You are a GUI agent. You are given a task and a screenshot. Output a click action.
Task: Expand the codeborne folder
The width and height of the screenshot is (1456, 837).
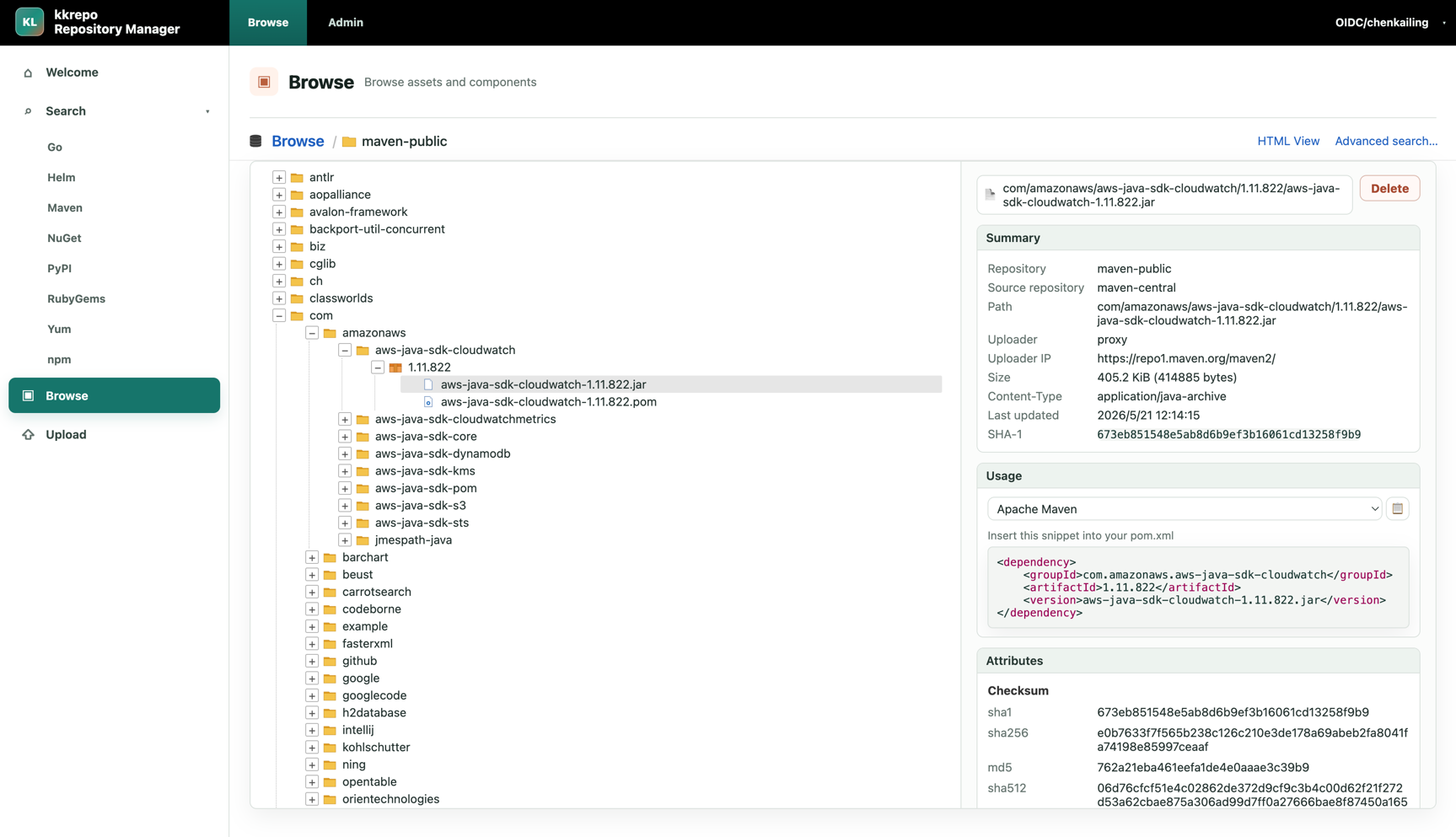[312, 609]
